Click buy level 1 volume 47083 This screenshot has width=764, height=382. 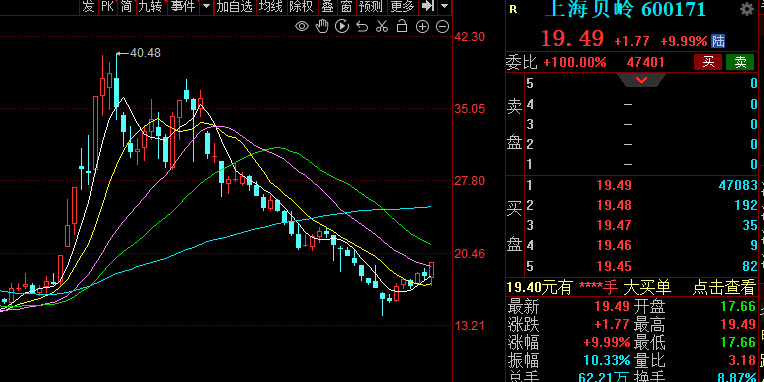tap(738, 185)
